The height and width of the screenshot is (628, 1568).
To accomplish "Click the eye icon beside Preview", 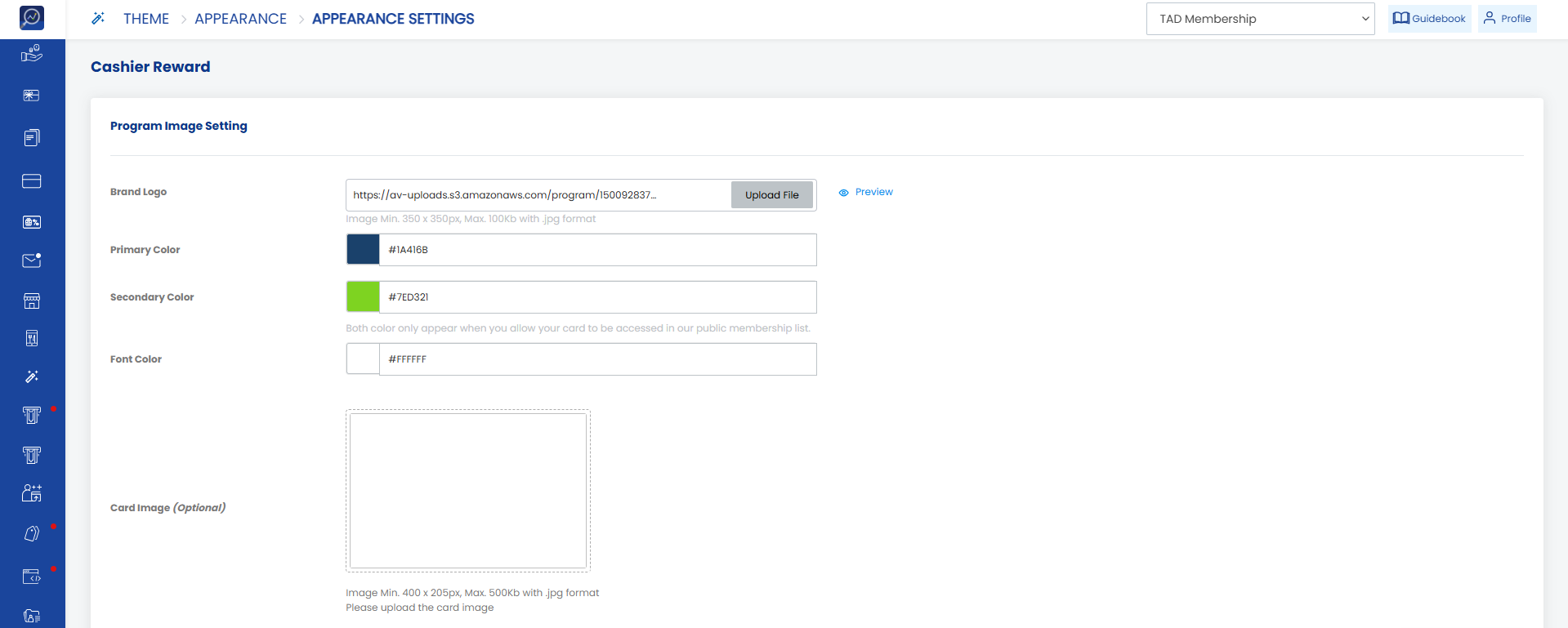I will pyautogui.click(x=844, y=193).
